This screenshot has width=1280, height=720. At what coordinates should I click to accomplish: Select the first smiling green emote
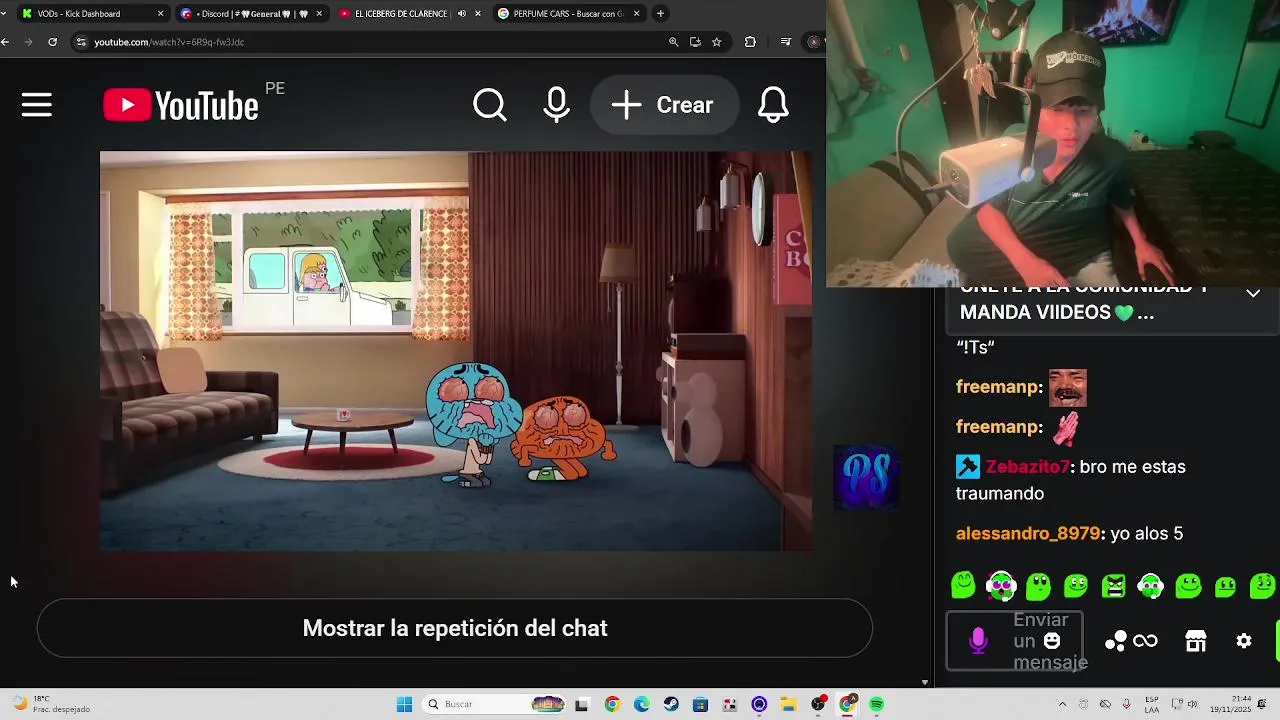coord(963,585)
